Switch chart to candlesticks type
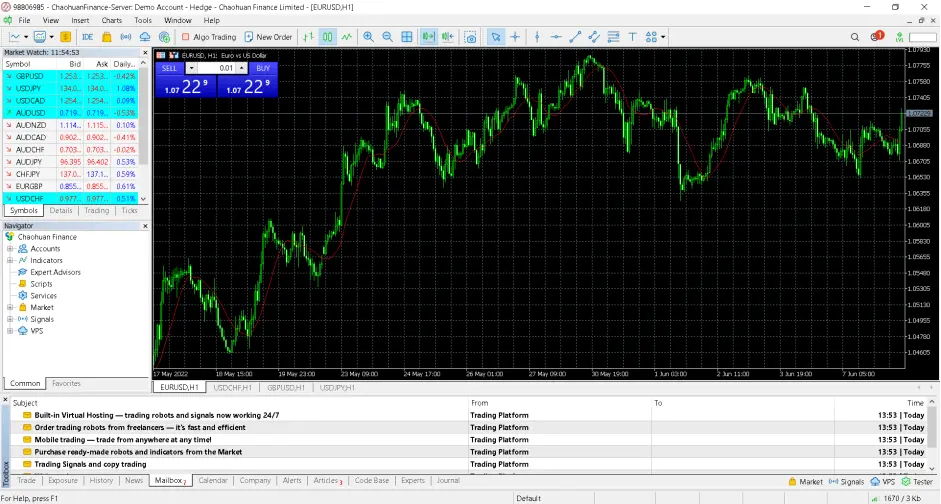941x504 pixels. tap(328, 37)
